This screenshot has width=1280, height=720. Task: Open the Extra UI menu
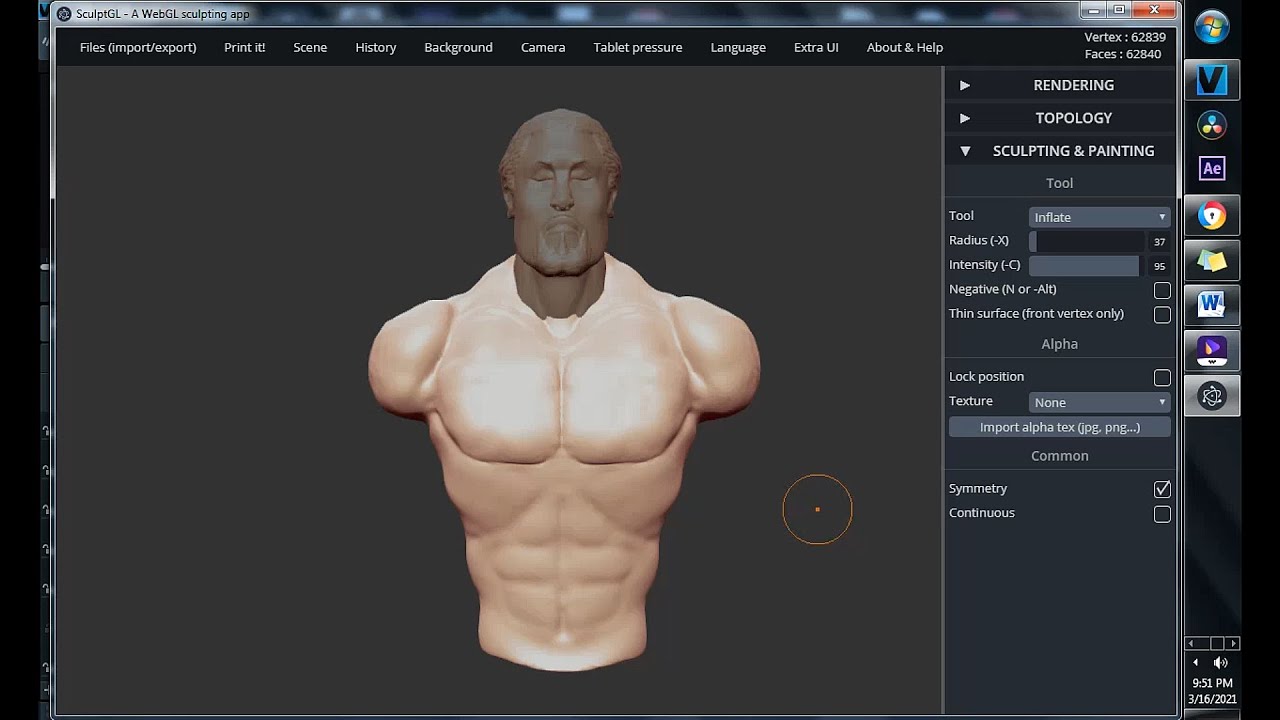coord(816,47)
